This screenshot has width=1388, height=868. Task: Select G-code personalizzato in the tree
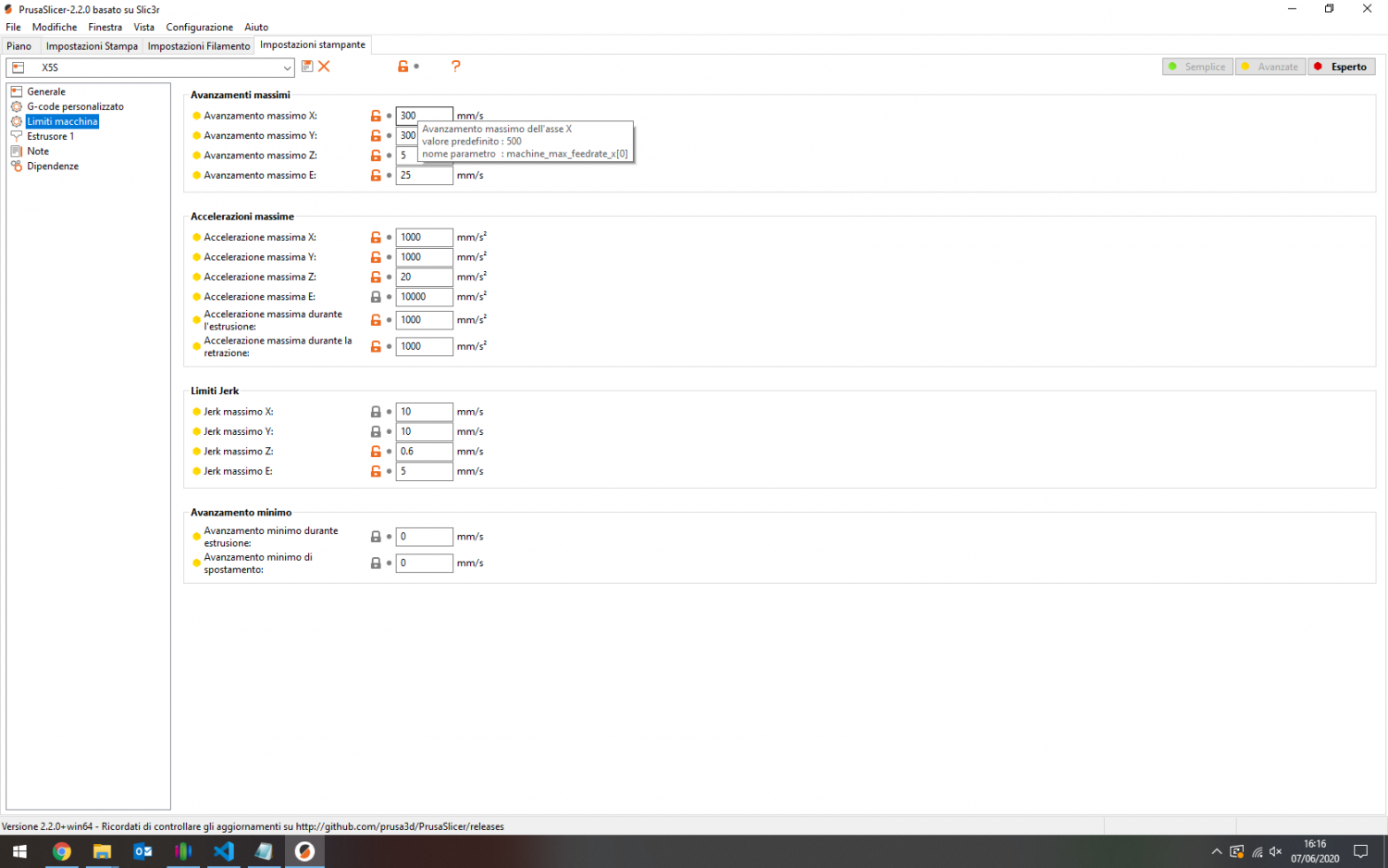pyautogui.click(x=75, y=106)
